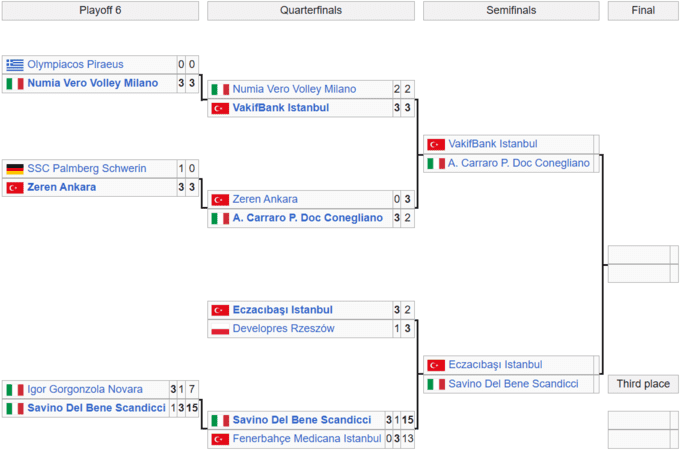Click the Italian flag by Numia Milano in Playoff 6
This screenshot has width=680, height=453.
point(15,83)
